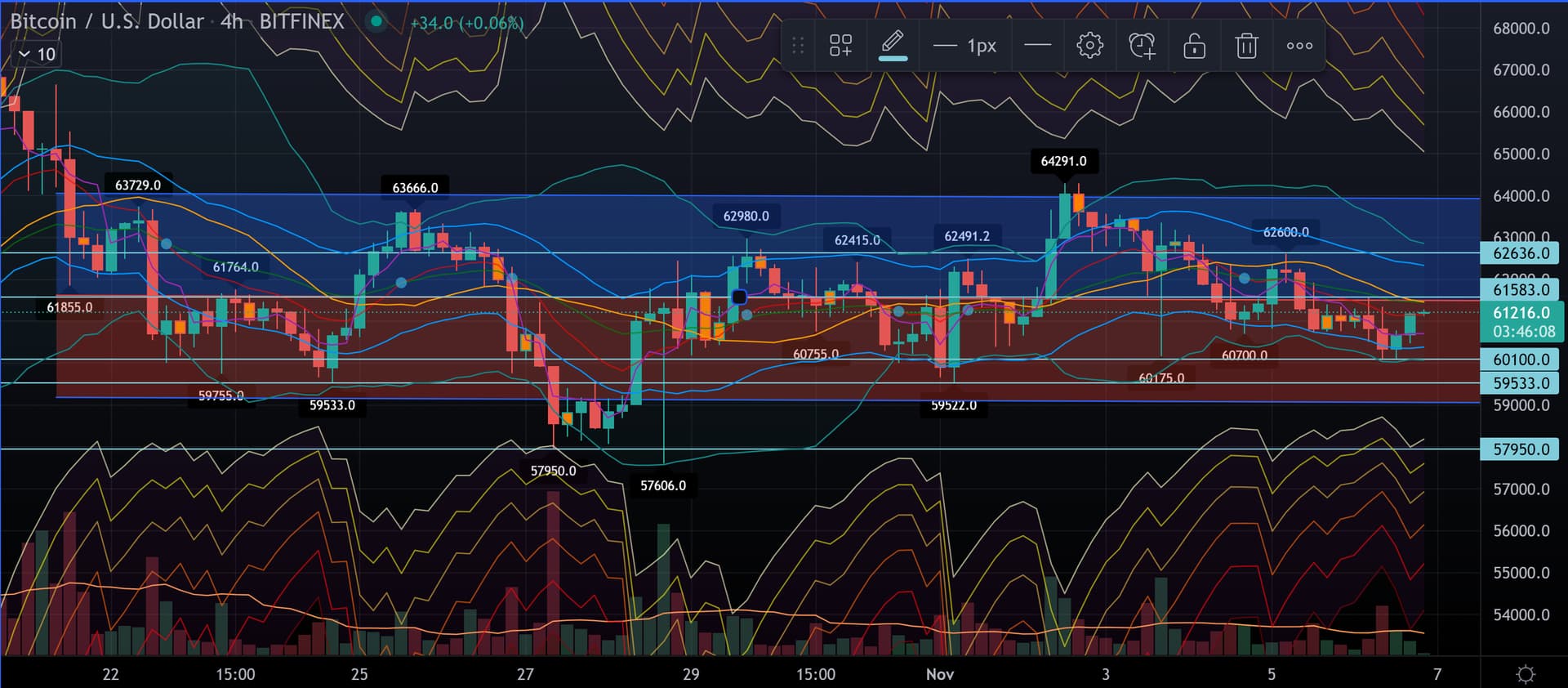Image resolution: width=1568 pixels, height=688 pixels.
Task: Open the templates icon in drawing toolbar
Action: (x=840, y=46)
